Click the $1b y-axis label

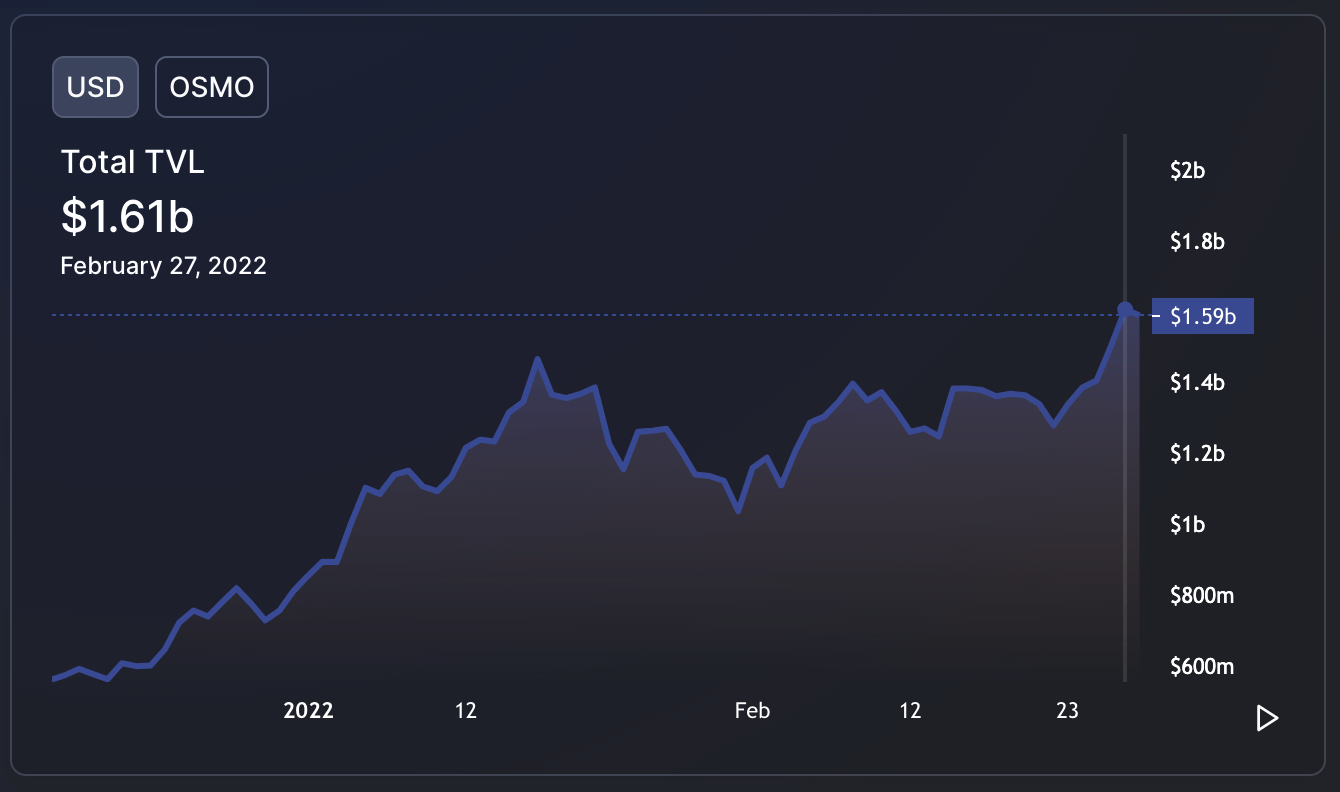point(1188,525)
